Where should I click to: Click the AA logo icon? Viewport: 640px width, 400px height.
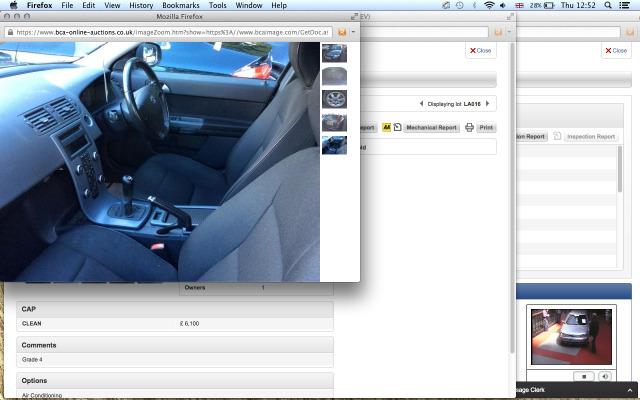coord(386,127)
